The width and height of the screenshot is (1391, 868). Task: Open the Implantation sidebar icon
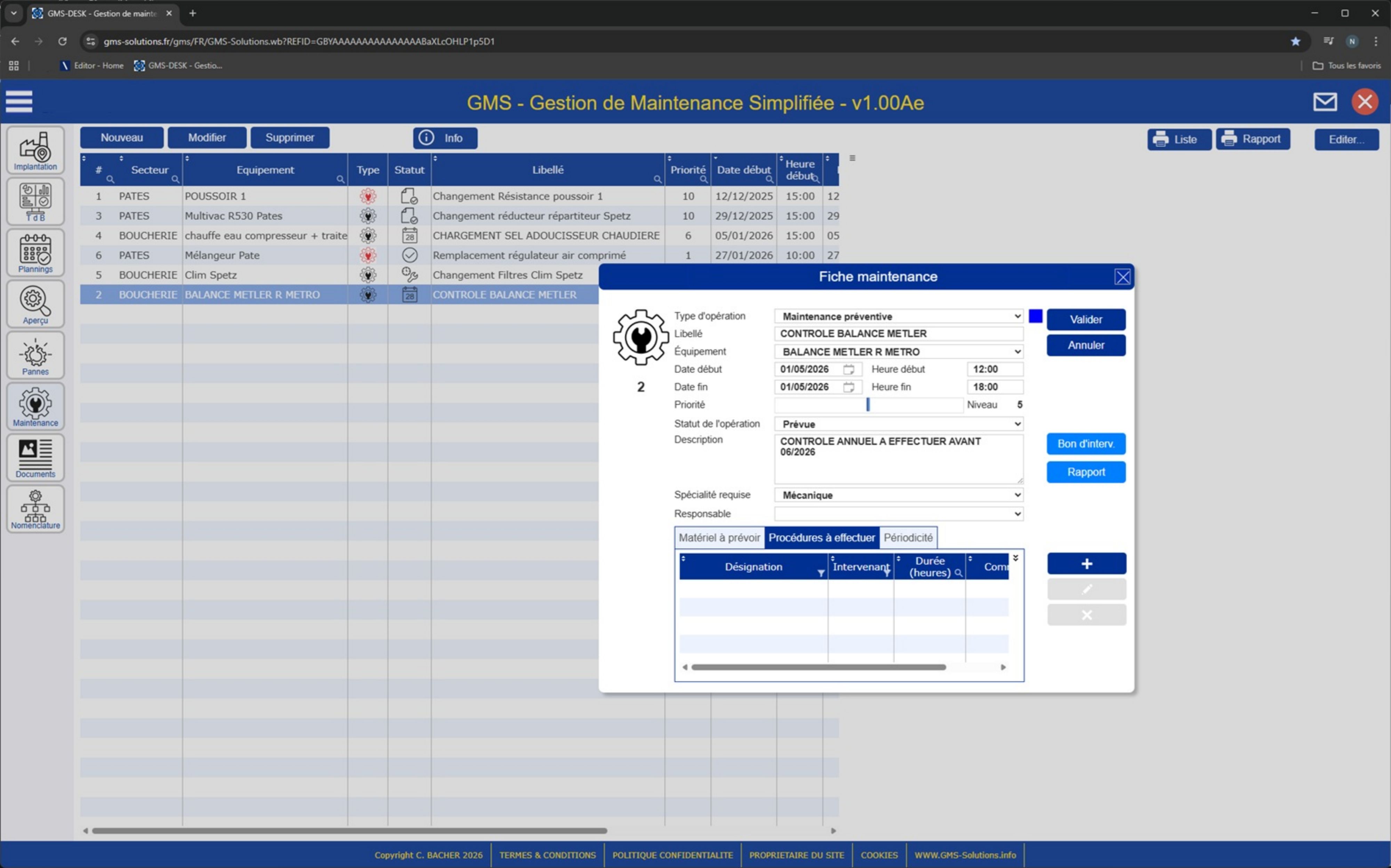tap(35, 151)
